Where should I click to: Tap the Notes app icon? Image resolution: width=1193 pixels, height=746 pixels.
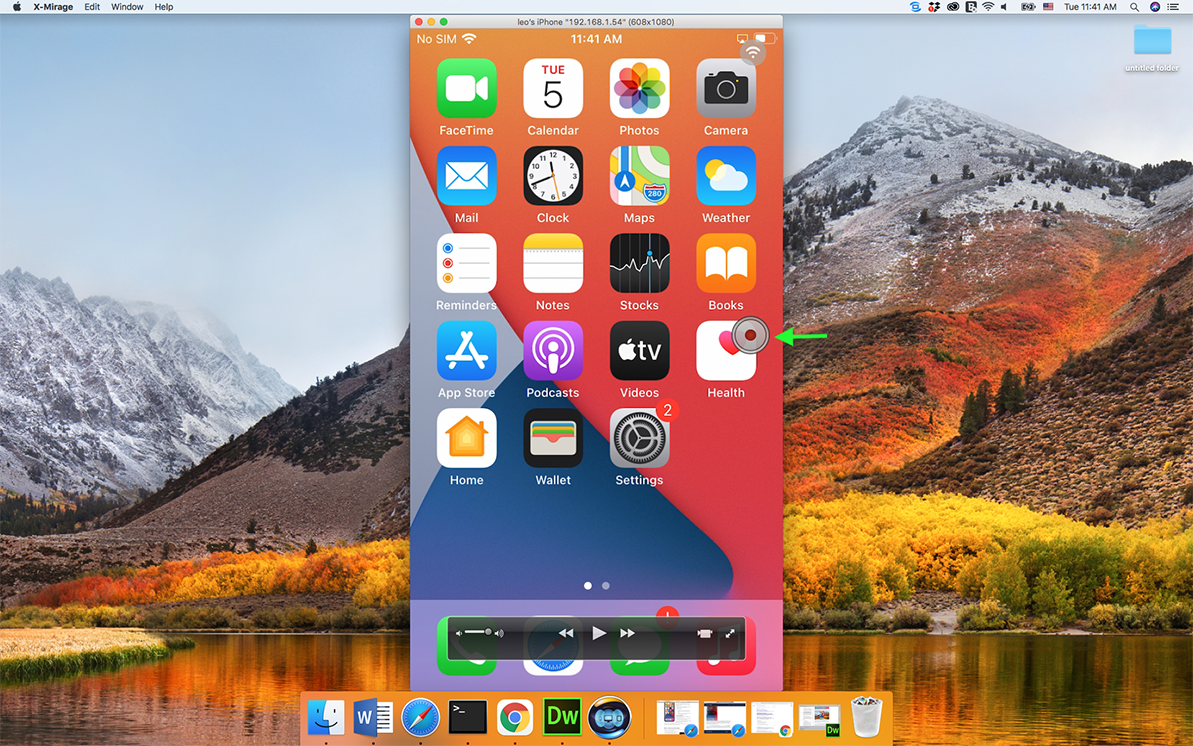pyautogui.click(x=553, y=263)
